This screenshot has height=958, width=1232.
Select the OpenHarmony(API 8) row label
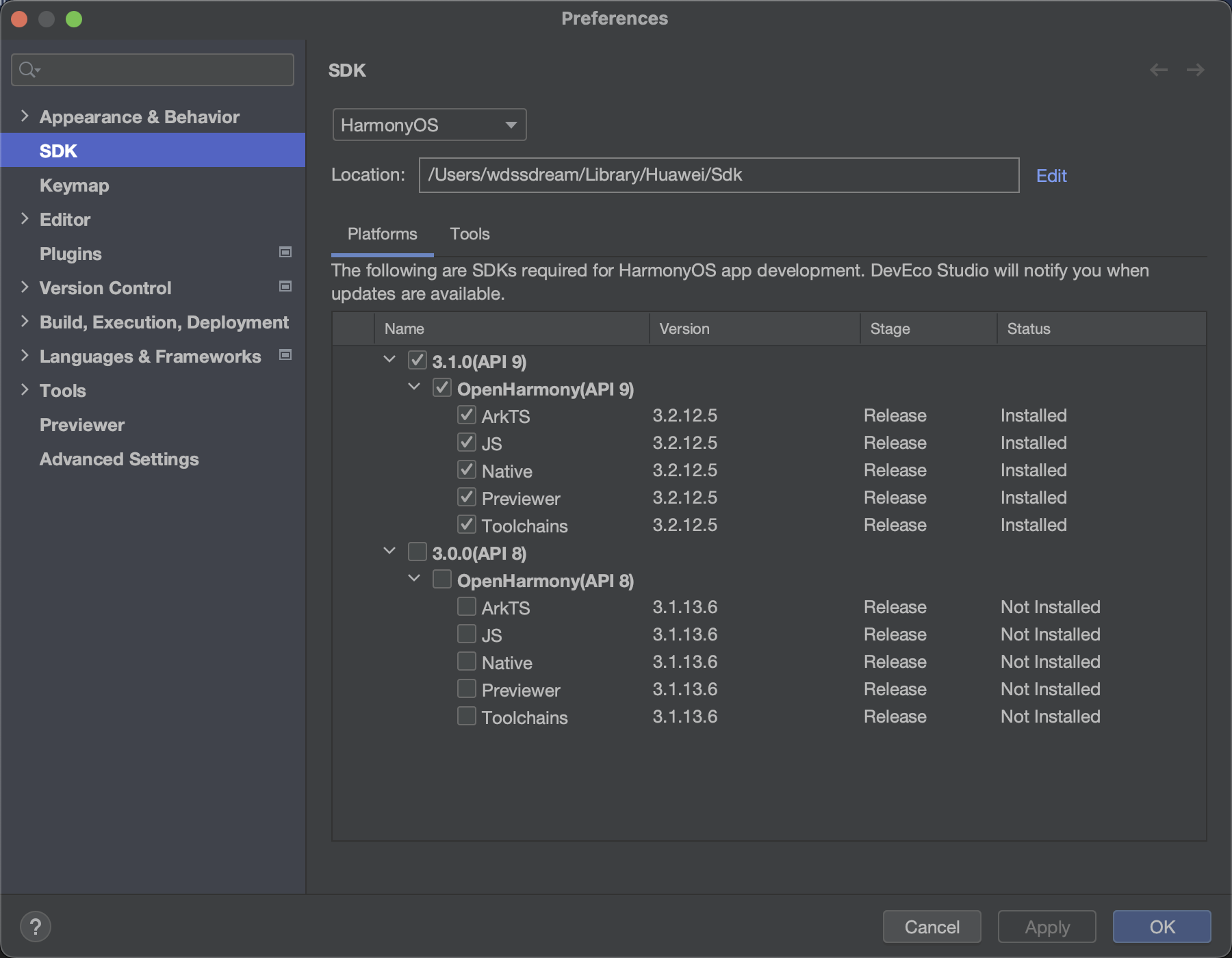click(x=546, y=580)
